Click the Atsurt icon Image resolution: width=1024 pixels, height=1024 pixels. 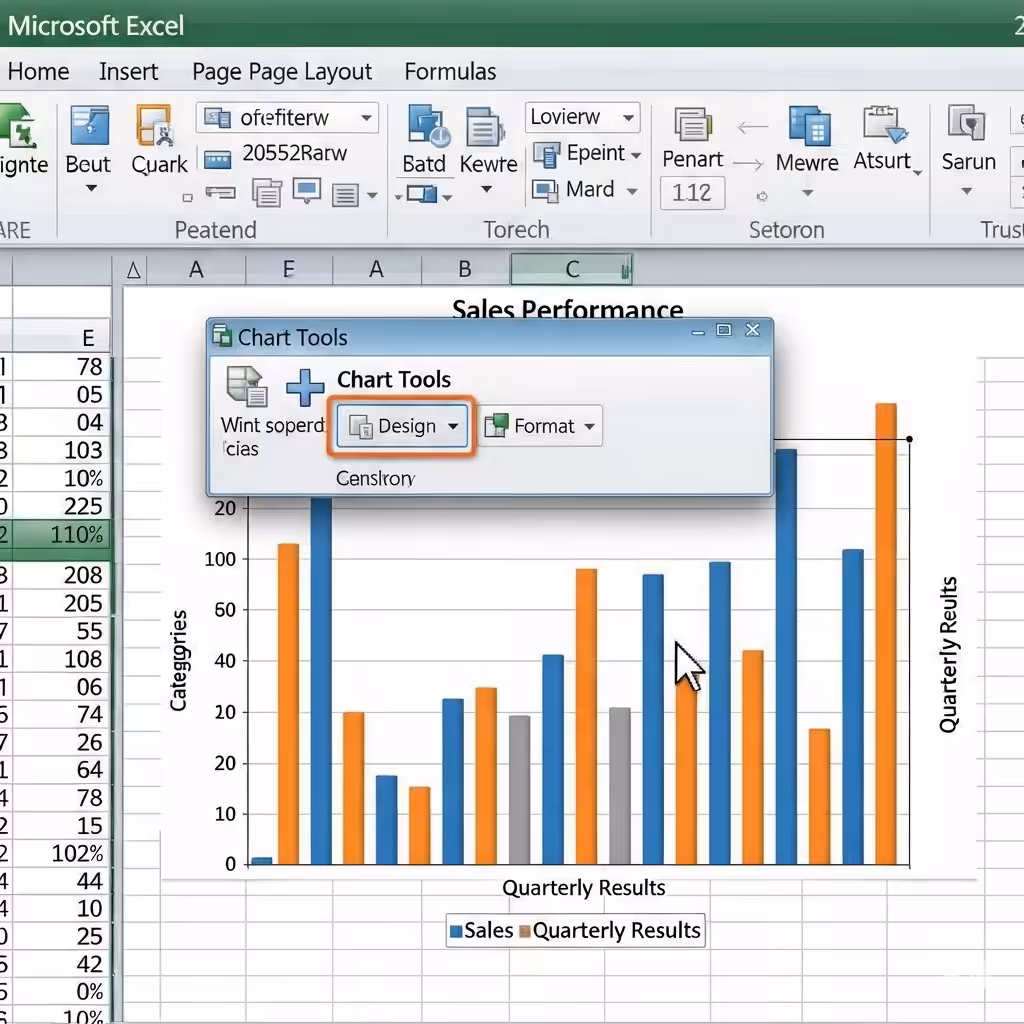(x=884, y=124)
